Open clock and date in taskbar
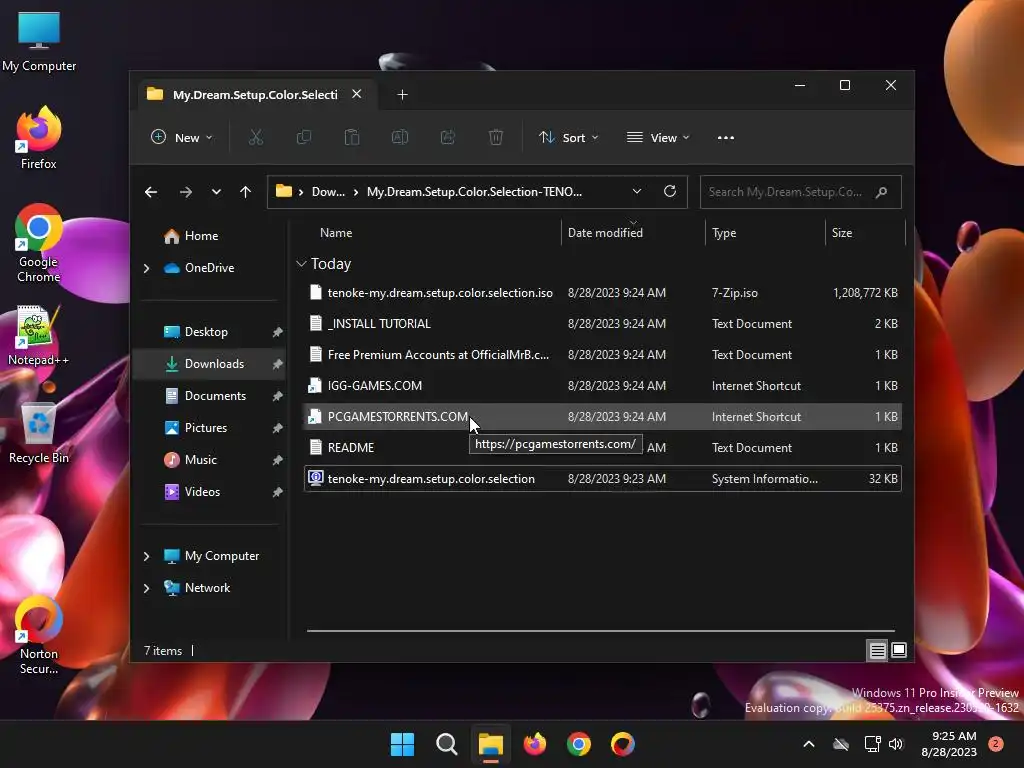The image size is (1024, 768). [949, 744]
